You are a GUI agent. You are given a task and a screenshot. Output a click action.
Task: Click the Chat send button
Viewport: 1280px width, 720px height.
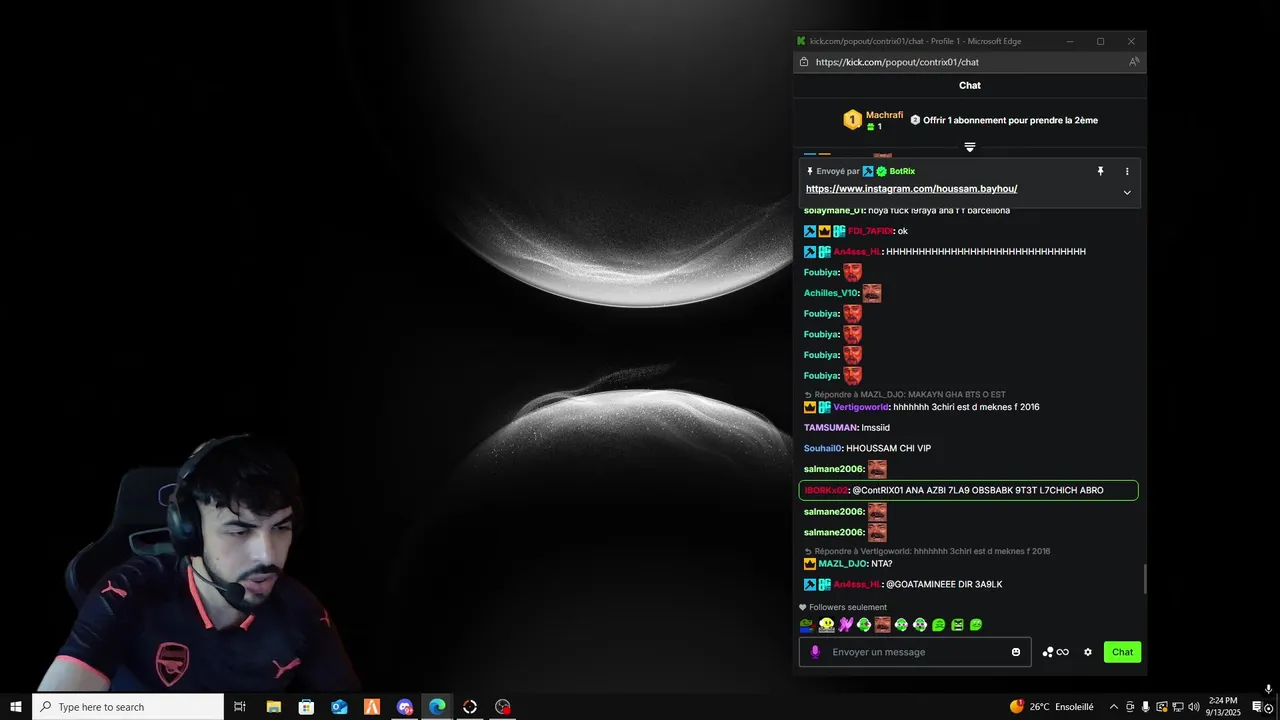coord(1122,652)
